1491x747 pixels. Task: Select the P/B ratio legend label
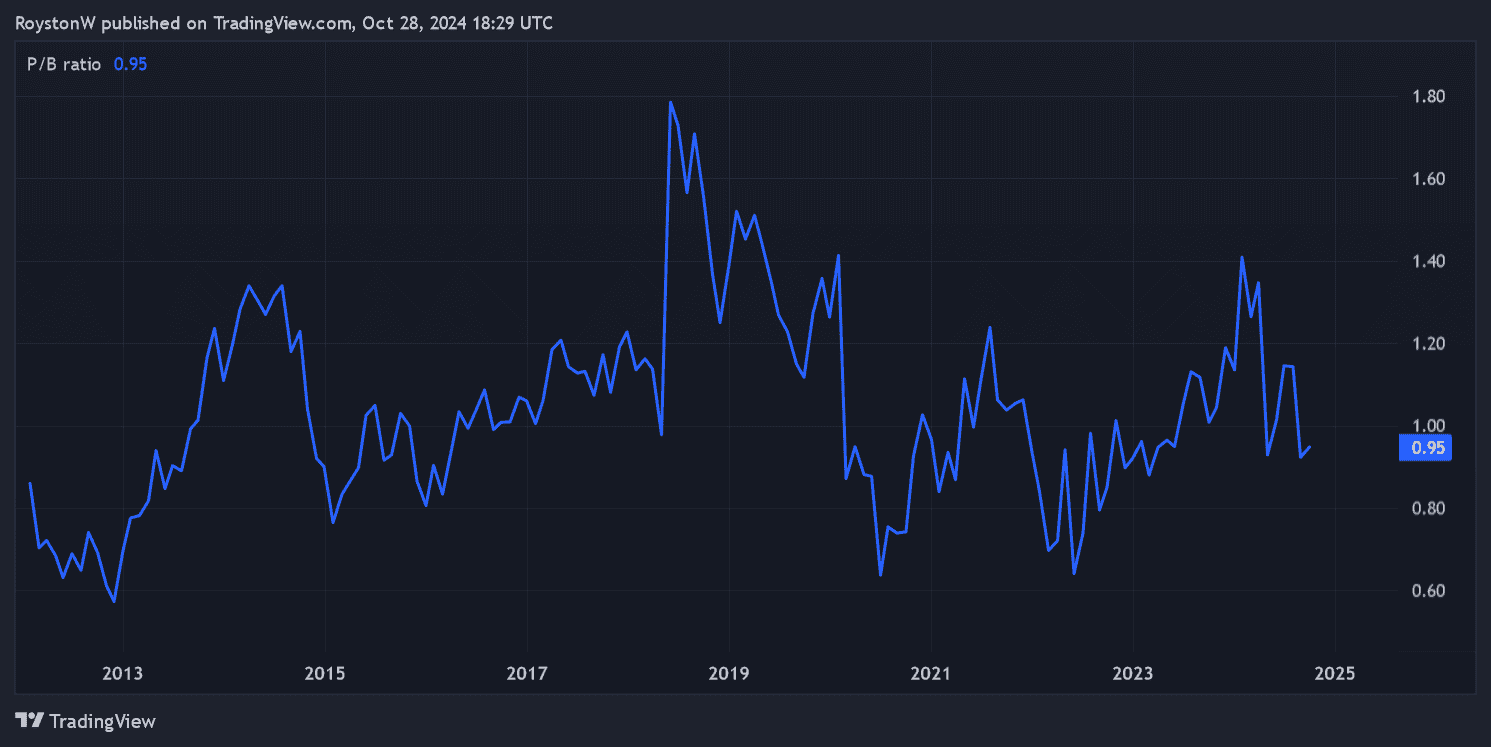(x=64, y=64)
